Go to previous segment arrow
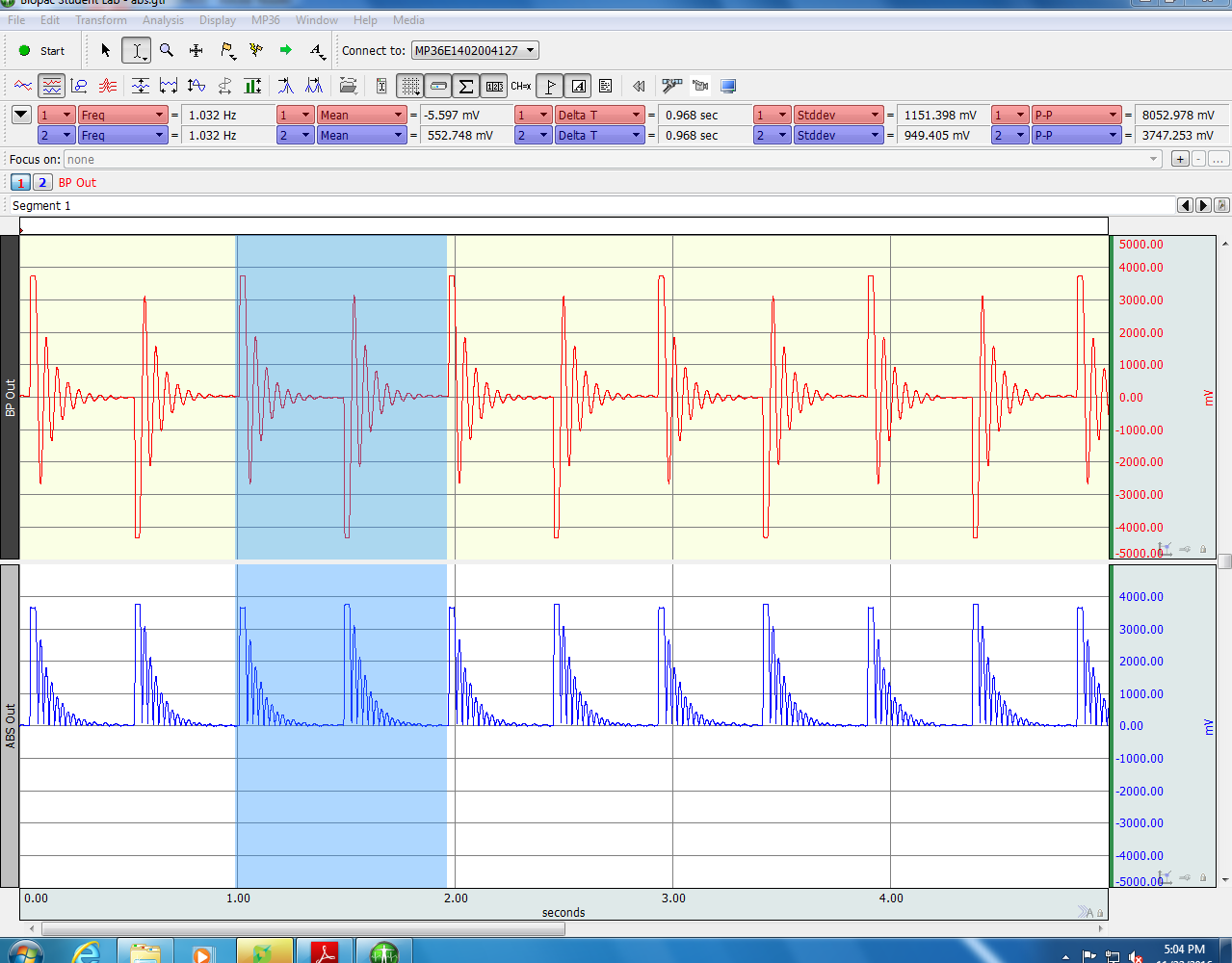This screenshot has width=1232, height=963. coord(1186,205)
